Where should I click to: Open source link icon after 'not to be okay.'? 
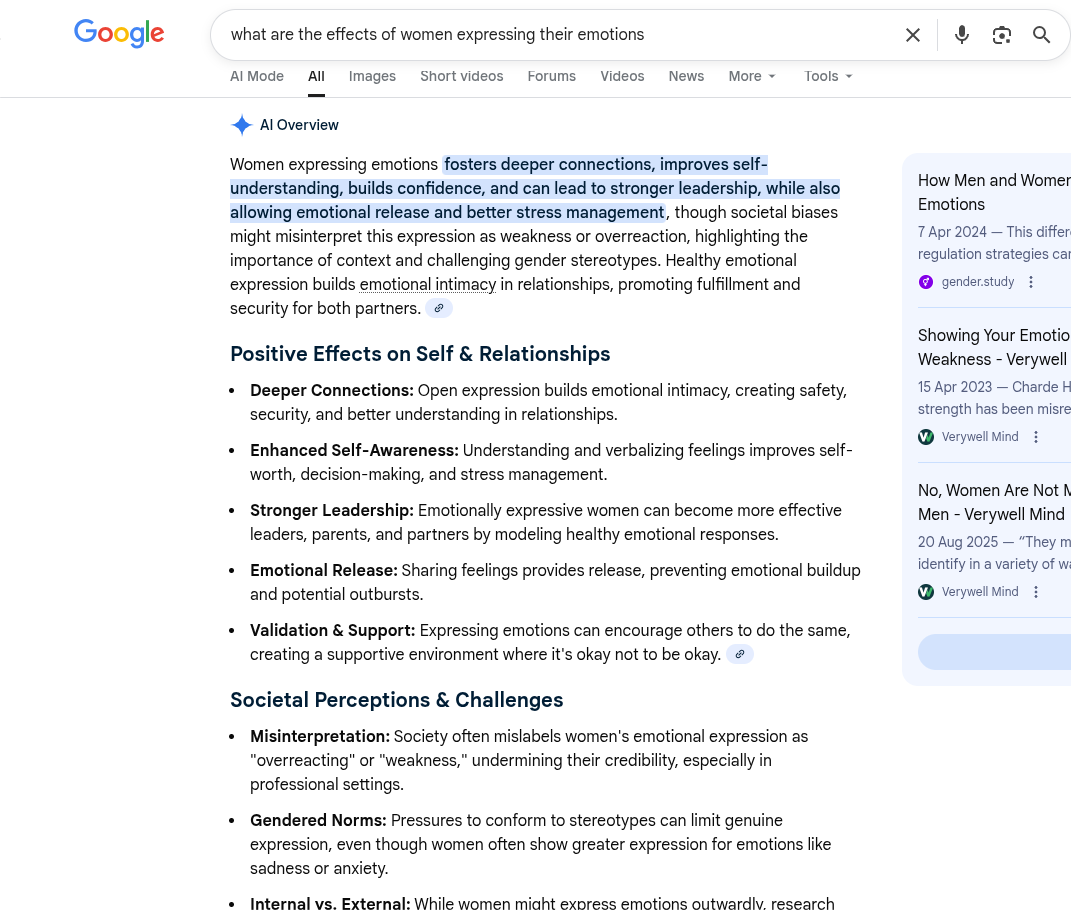(x=740, y=654)
